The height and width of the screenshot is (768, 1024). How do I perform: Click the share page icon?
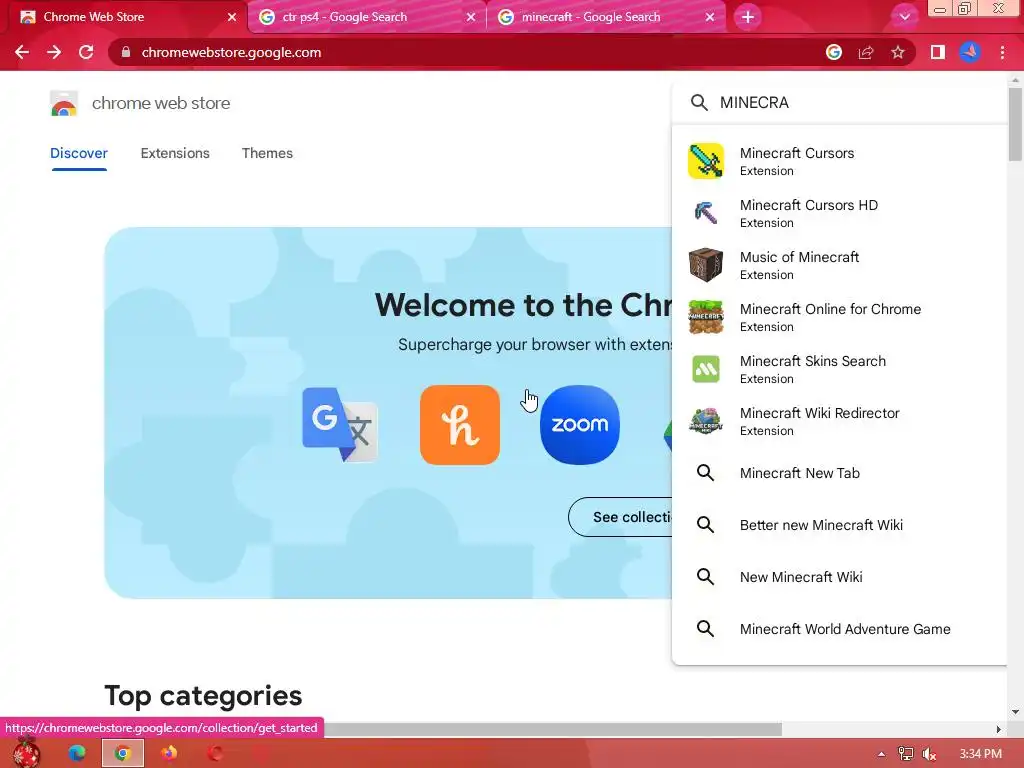click(866, 52)
